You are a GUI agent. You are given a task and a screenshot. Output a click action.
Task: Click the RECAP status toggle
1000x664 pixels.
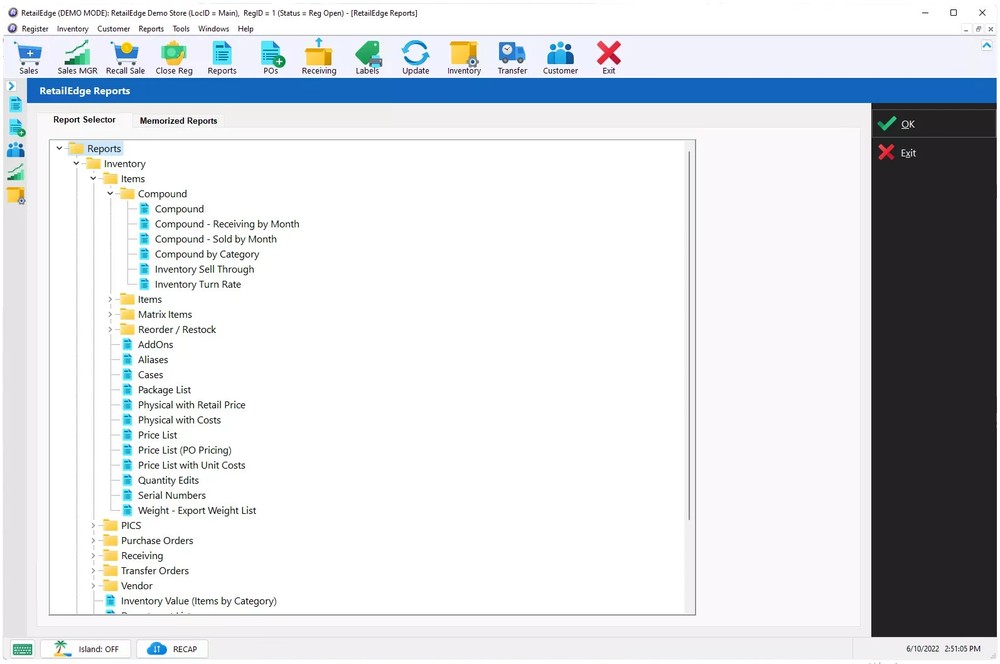point(172,648)
